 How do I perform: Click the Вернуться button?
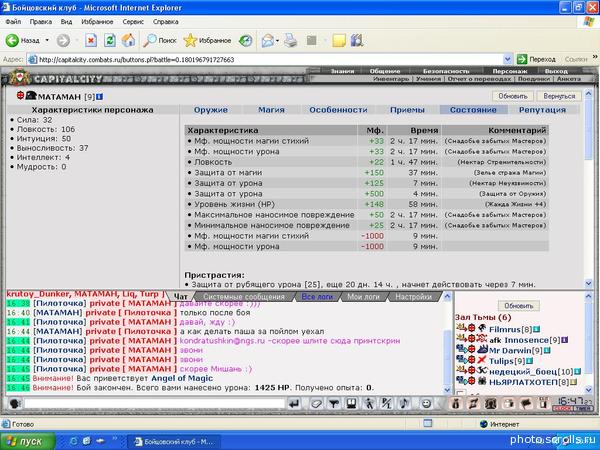(x=559, y=96)
